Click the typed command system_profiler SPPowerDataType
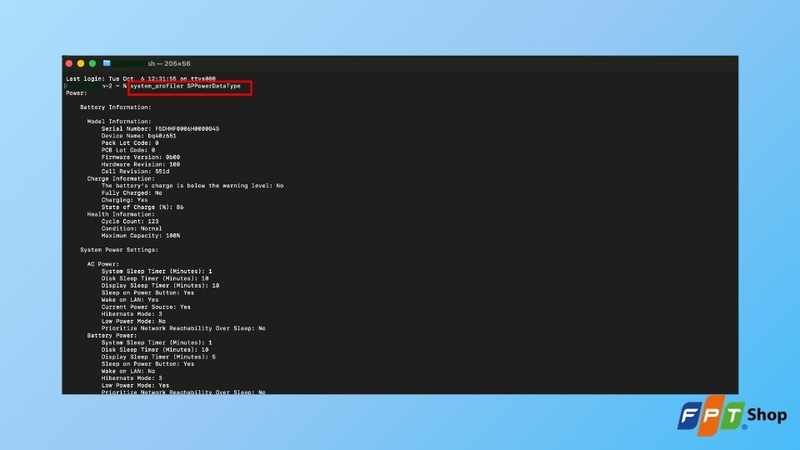Screen dimensions: 800x450 (x=185, y=86)
